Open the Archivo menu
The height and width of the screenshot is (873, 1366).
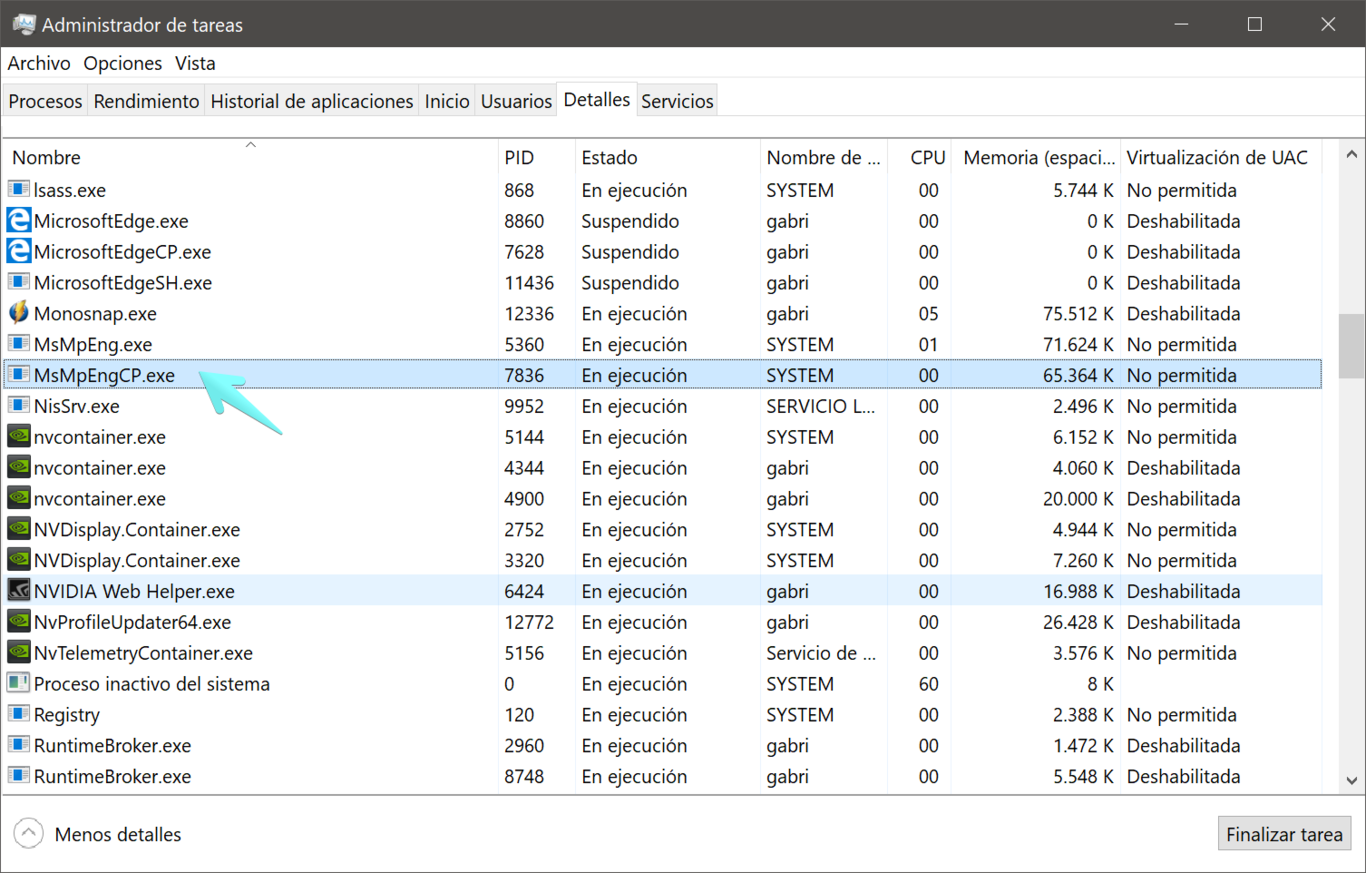(x=38, y=63)
